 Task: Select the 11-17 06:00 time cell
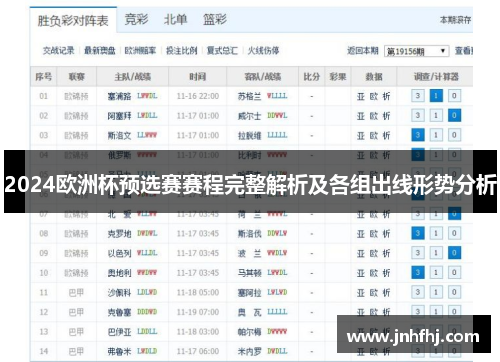click(x=198, y=351)
